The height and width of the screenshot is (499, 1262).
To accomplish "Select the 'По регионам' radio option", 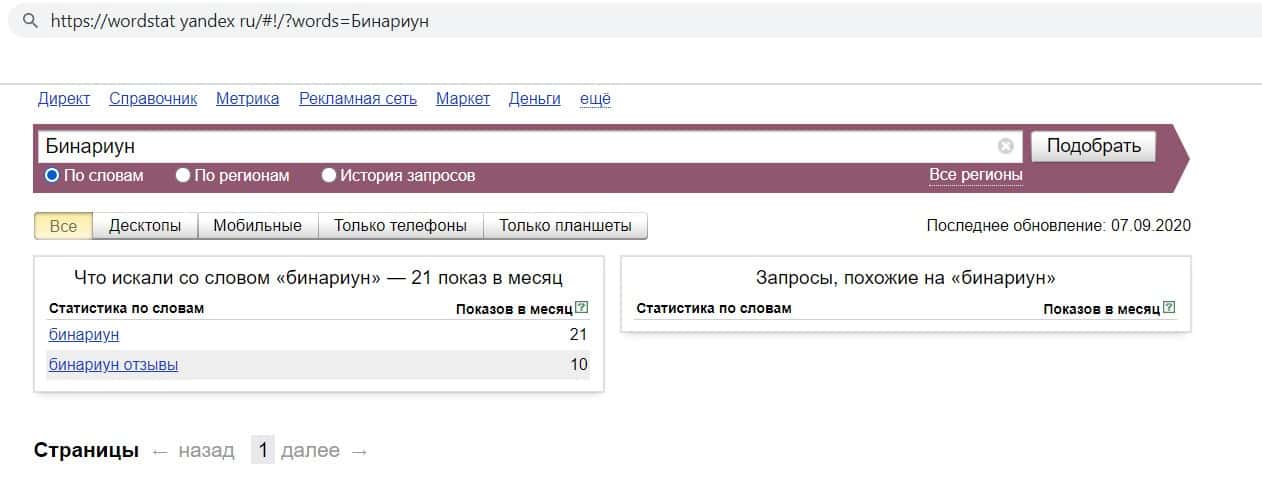I will [183, 175].
